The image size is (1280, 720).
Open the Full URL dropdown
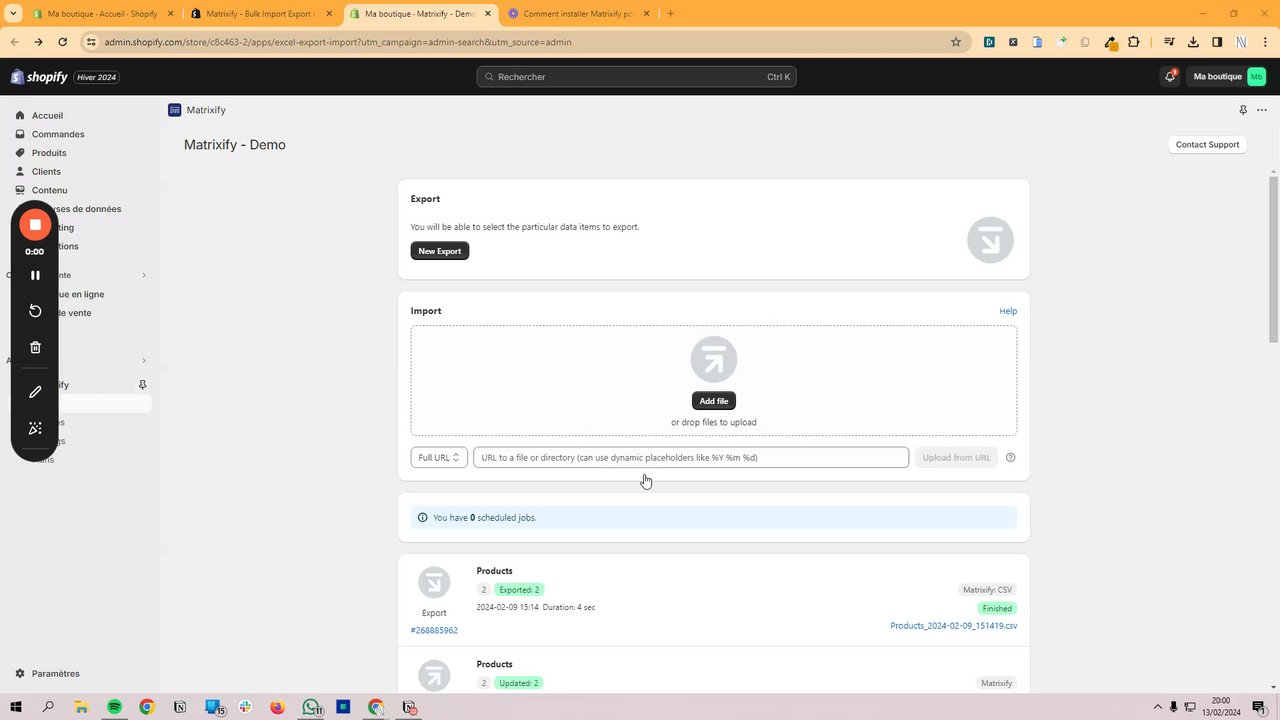point(439,458)
